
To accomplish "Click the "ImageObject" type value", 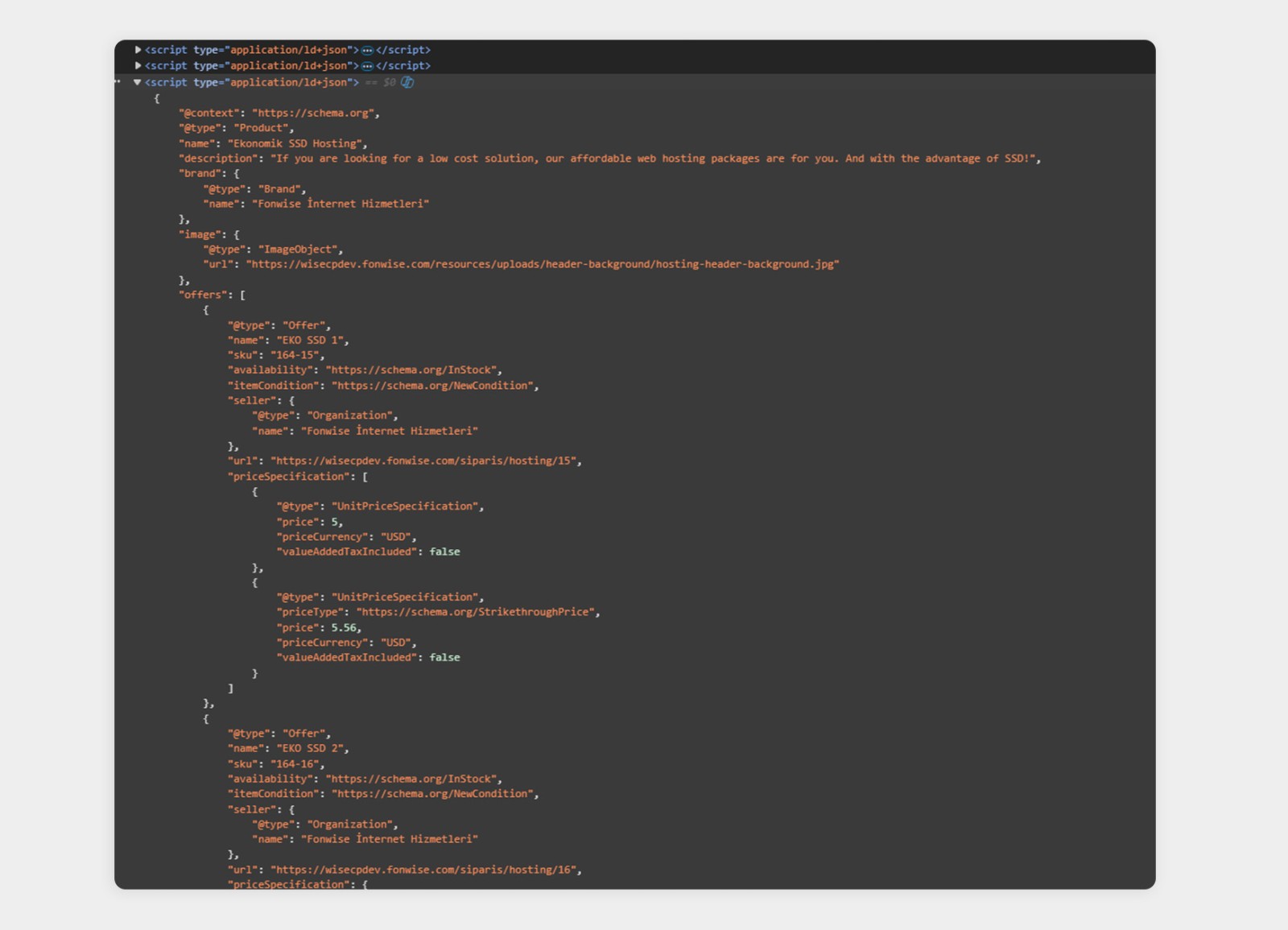I will pos(297,250).
